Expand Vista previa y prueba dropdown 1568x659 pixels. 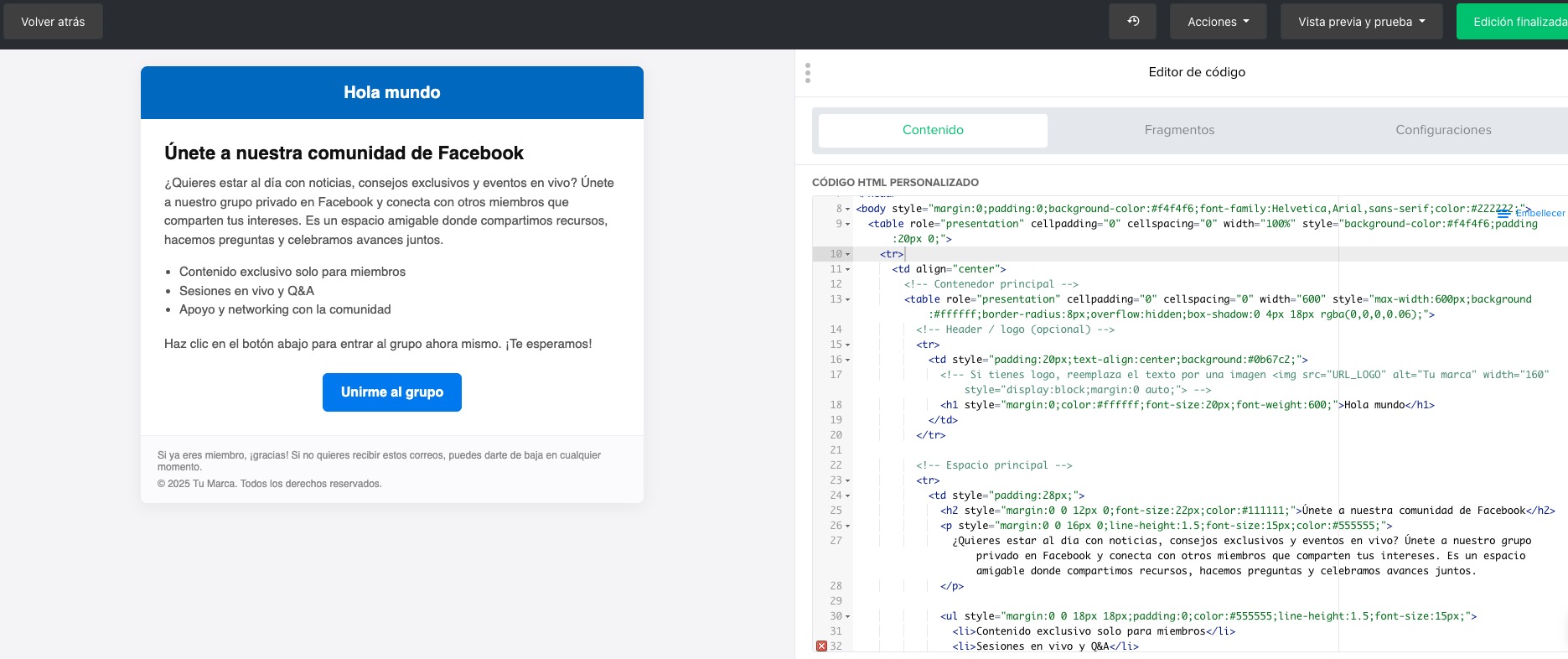pyautogui.click(x=1361, y=22)
